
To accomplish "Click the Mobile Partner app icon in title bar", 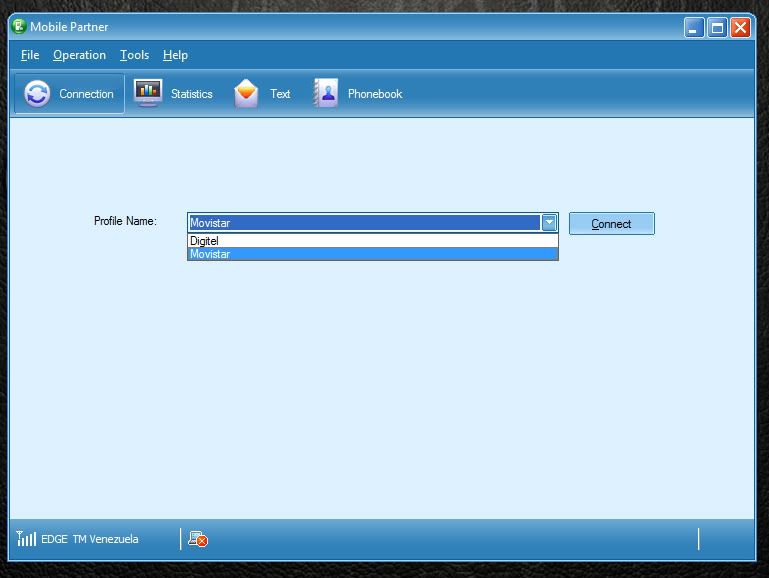I will click(x=19, y=26).
